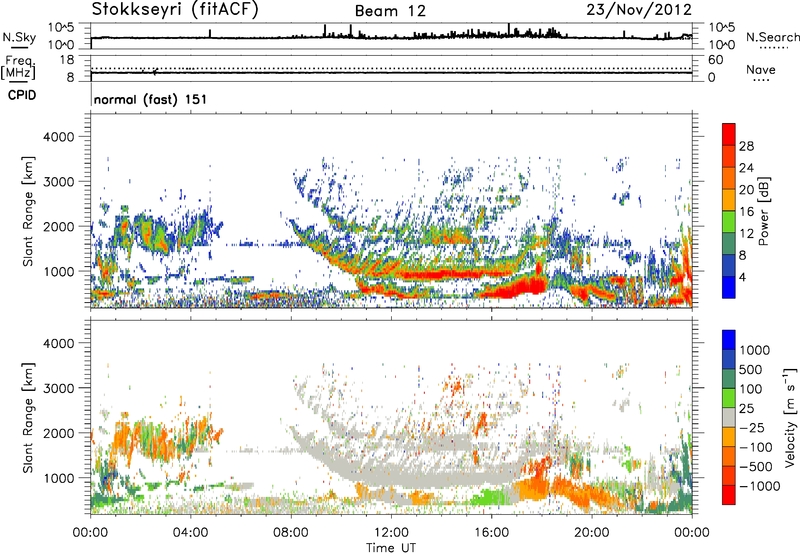800x554 pixels.
Task: Pick the grey segment of velocity colorbar
Action: coord(729,417)
